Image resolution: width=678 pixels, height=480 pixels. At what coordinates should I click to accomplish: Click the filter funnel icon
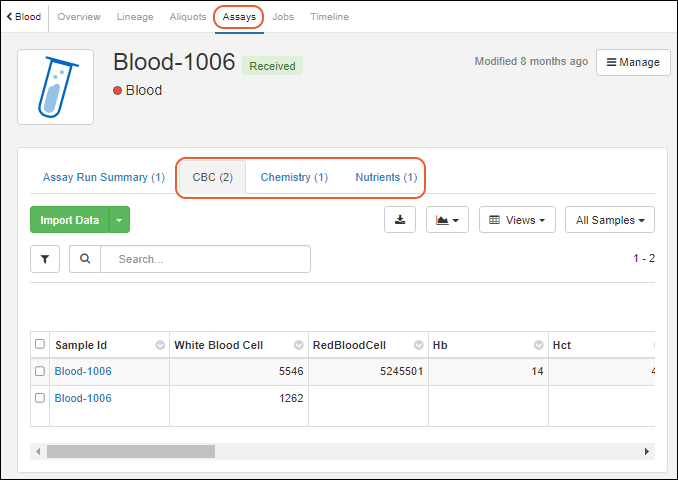coord(45,259)
